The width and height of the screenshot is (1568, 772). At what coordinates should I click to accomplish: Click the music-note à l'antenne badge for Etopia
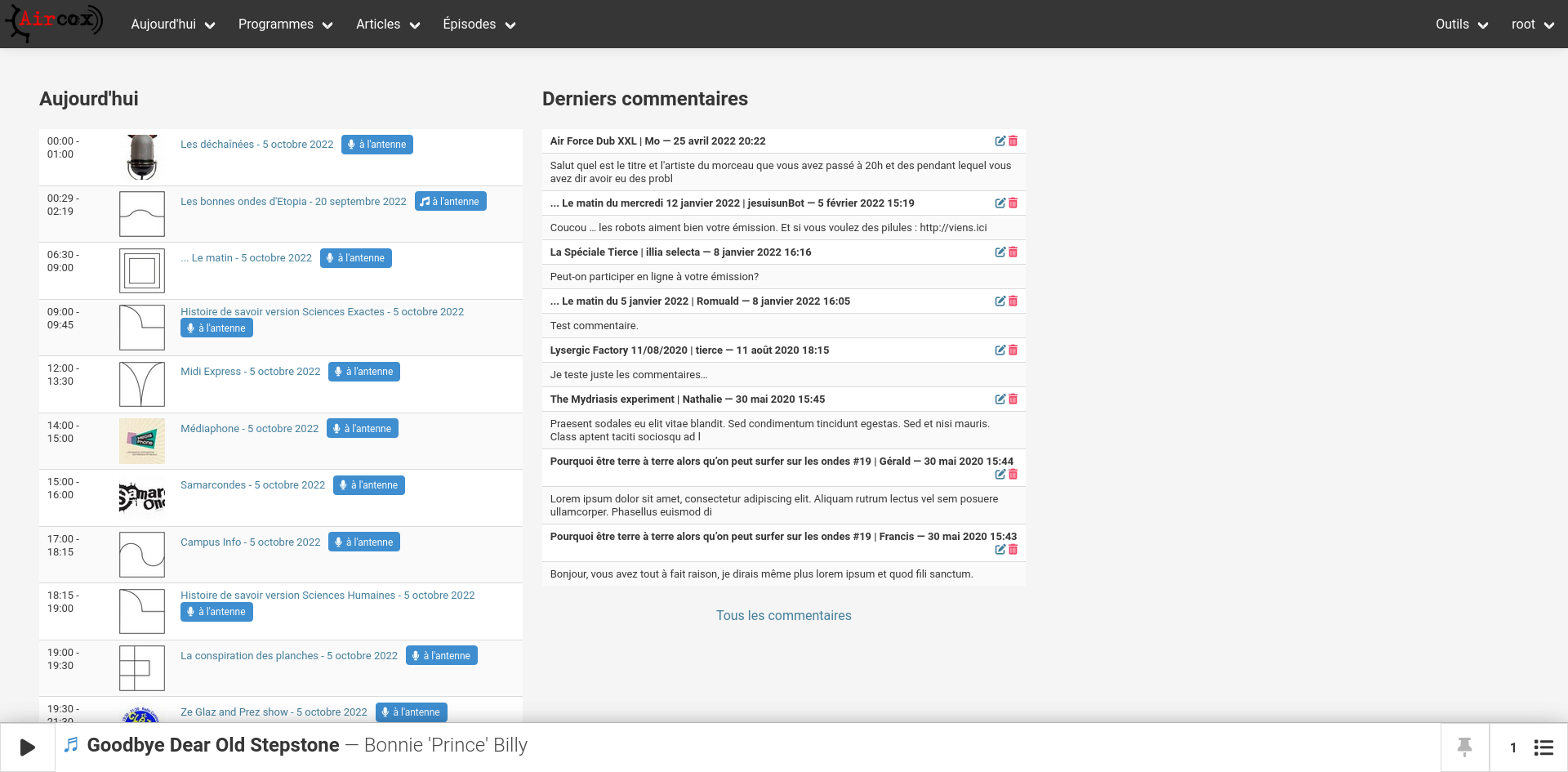pyautogui.click(x=450, y=202)
